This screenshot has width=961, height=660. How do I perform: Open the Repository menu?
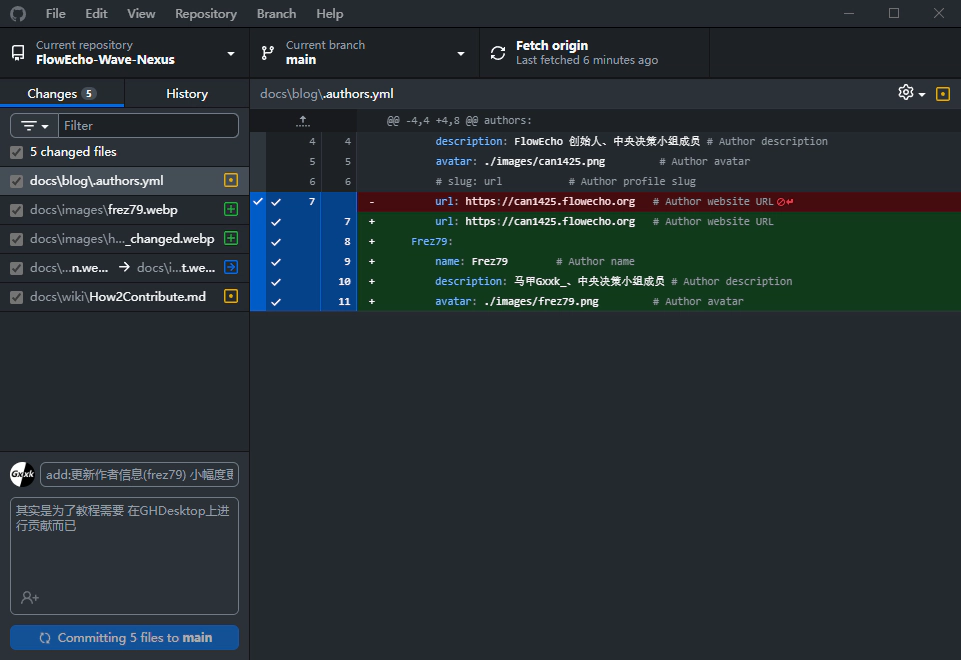coord(205,14)
